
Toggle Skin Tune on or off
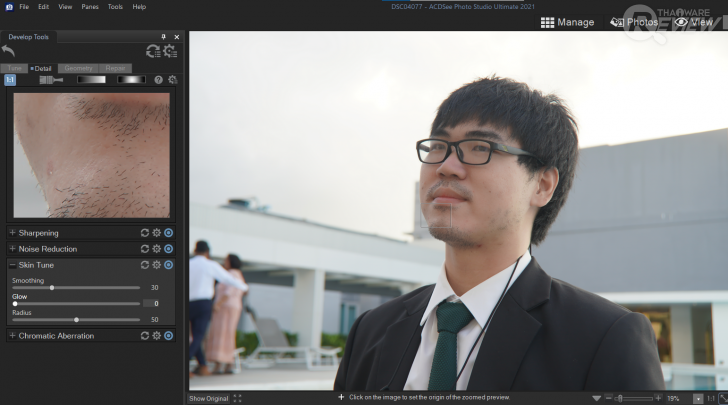point(169,265)
